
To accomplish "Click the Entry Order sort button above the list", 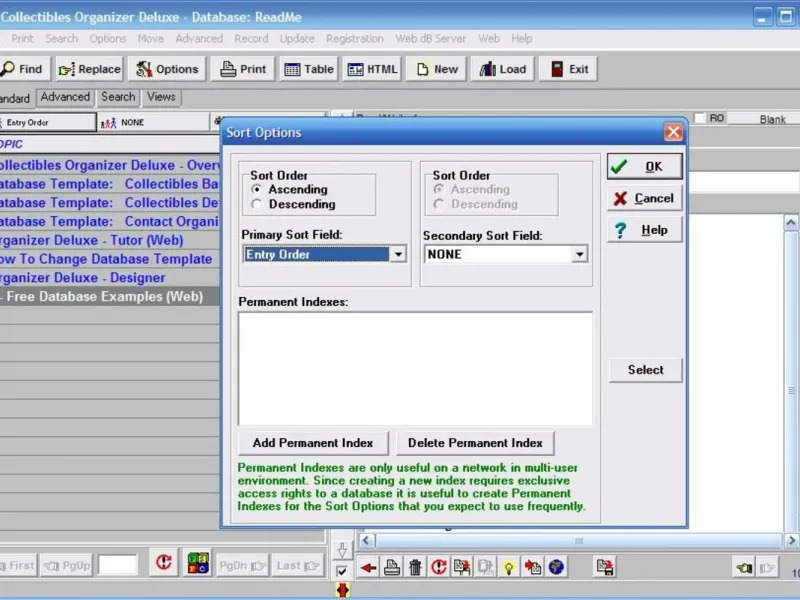I will pyautogui.click(x=47, y=122).
